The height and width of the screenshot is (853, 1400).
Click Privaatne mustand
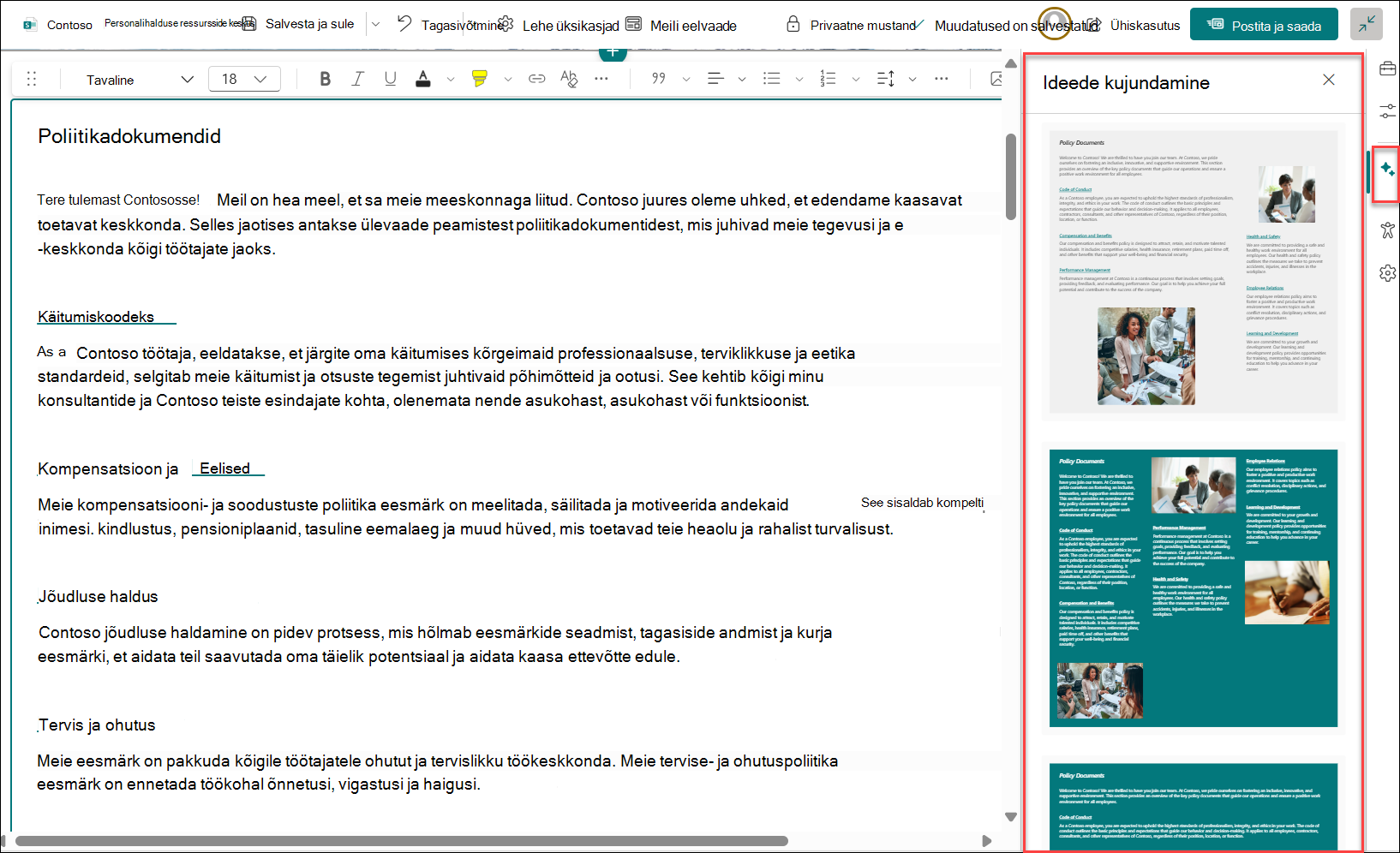[x=852, y=25]
